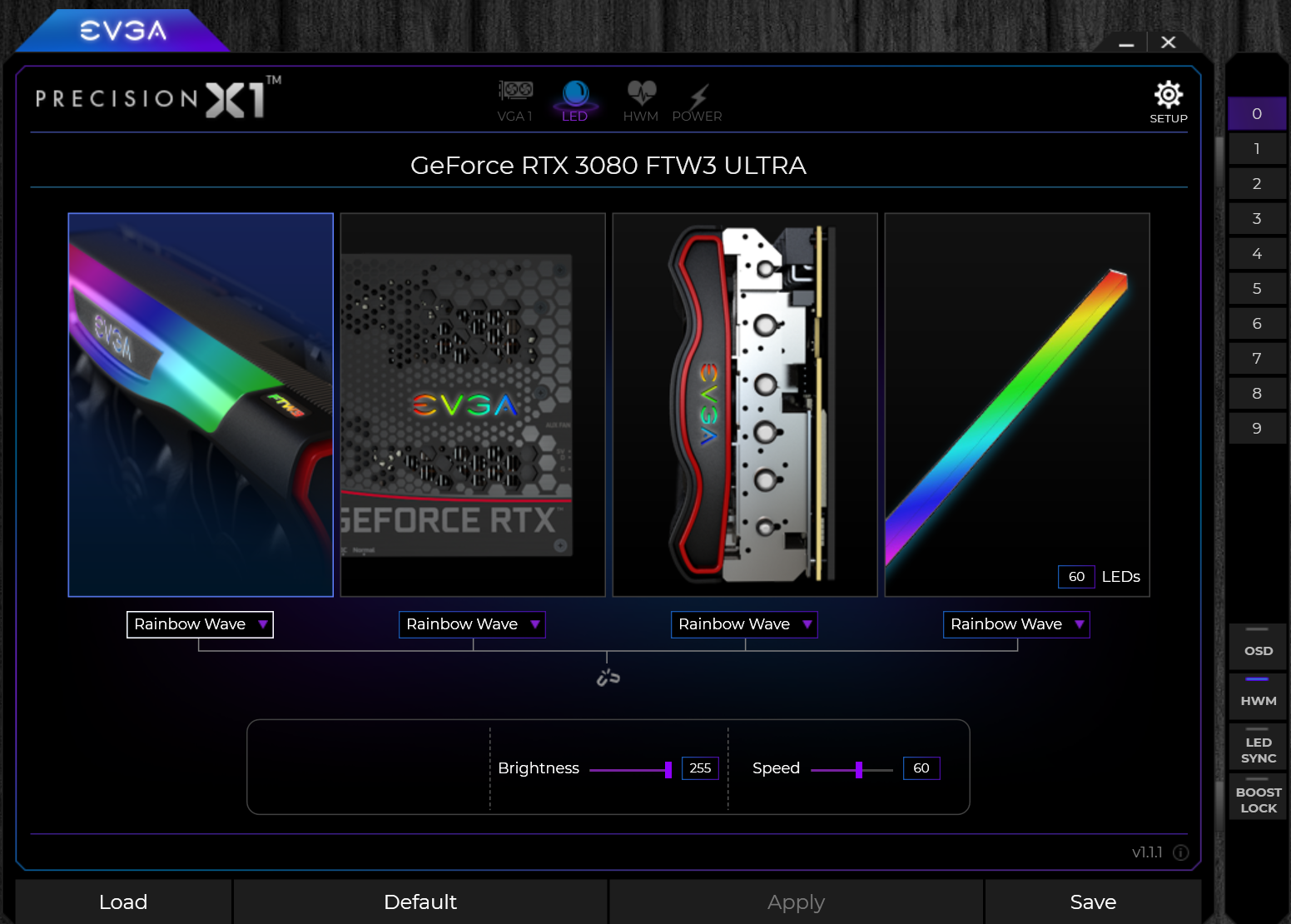Select profile 0
Screen dimensions: 1291x924
1257,114
